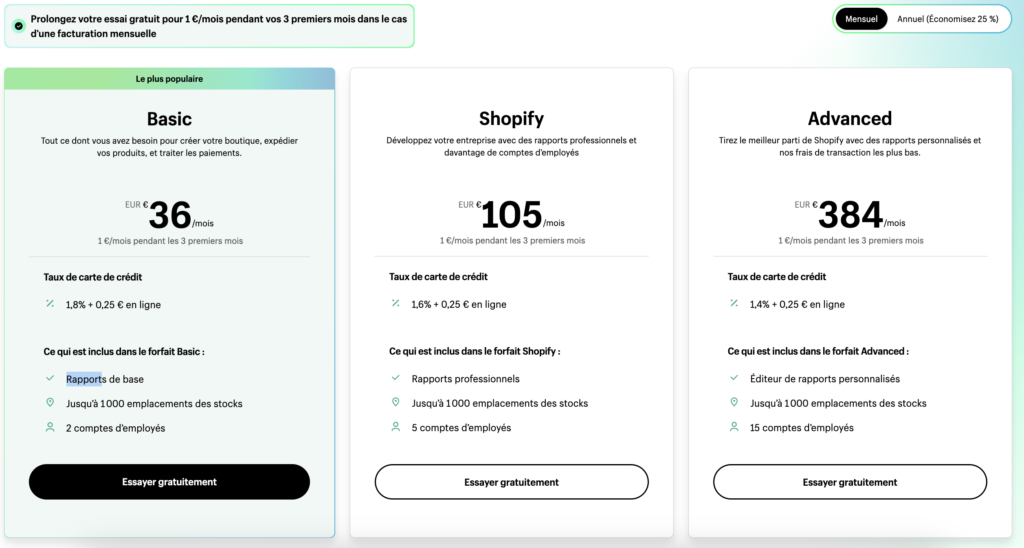Click the percent icon under the Shopify plan
Image resolution: width=1024 pixels, height=548 pixels.
[x=396, y=303]
